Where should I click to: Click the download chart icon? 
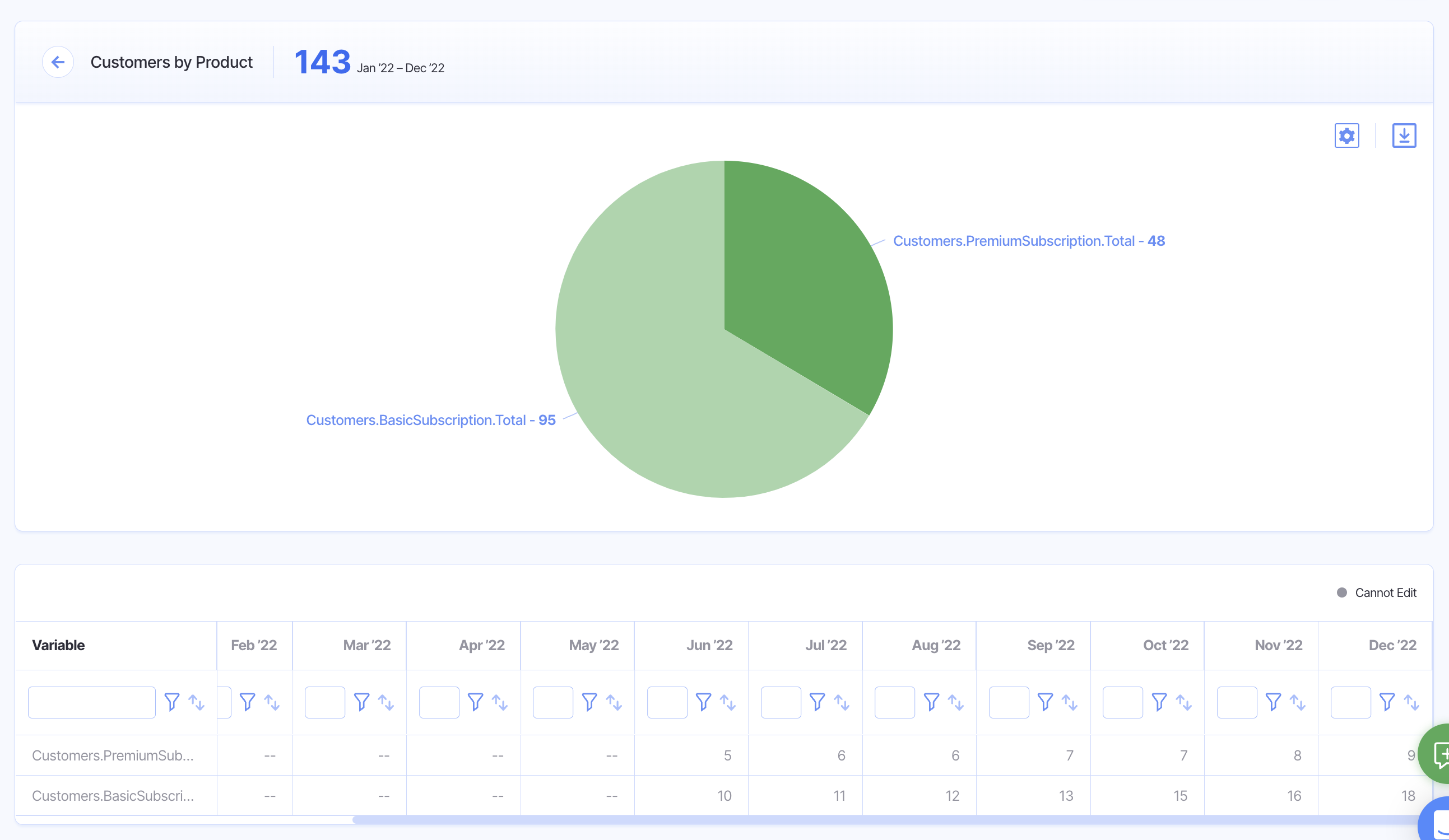tap(1404, 136)
